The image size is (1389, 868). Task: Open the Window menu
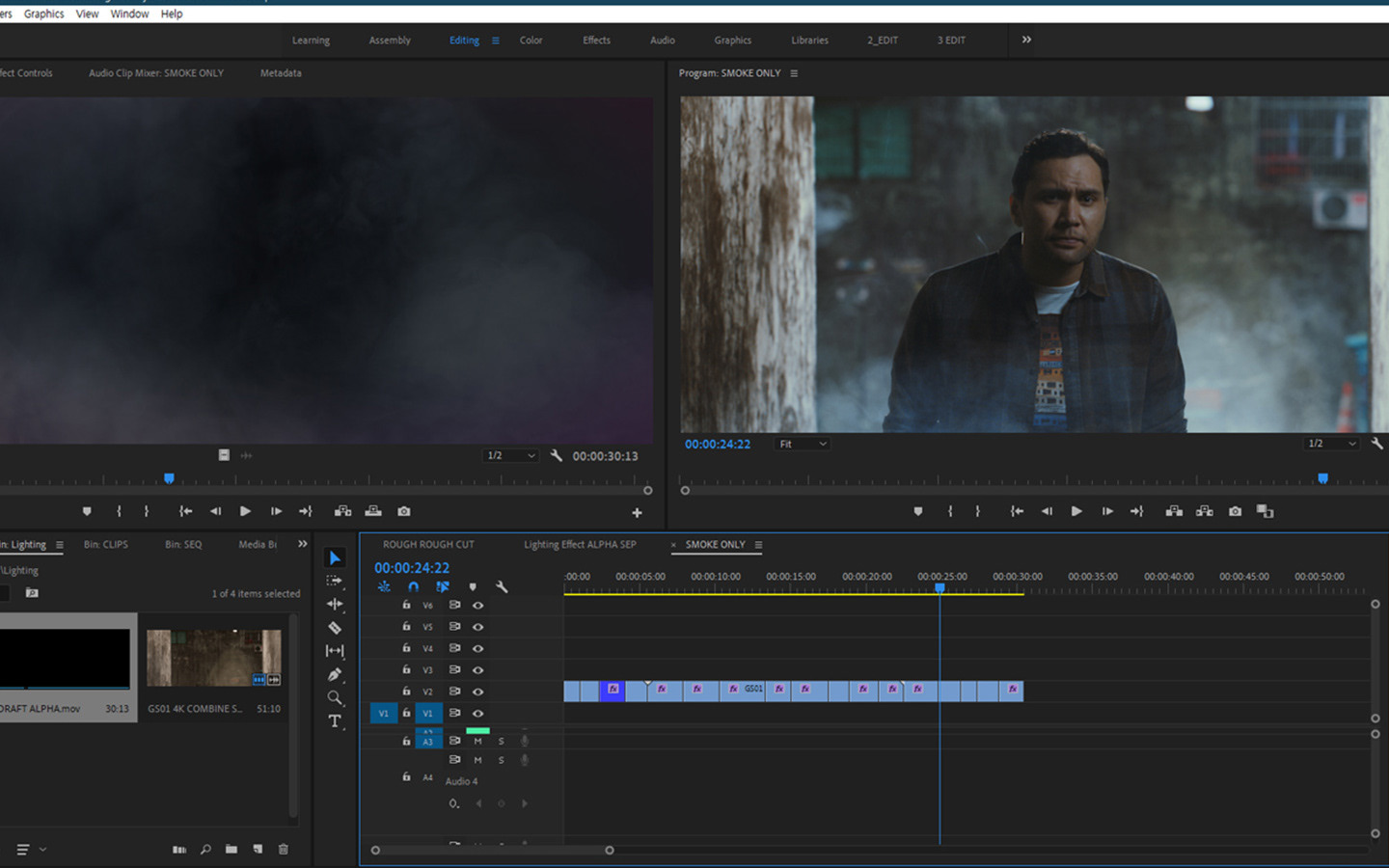129,14
